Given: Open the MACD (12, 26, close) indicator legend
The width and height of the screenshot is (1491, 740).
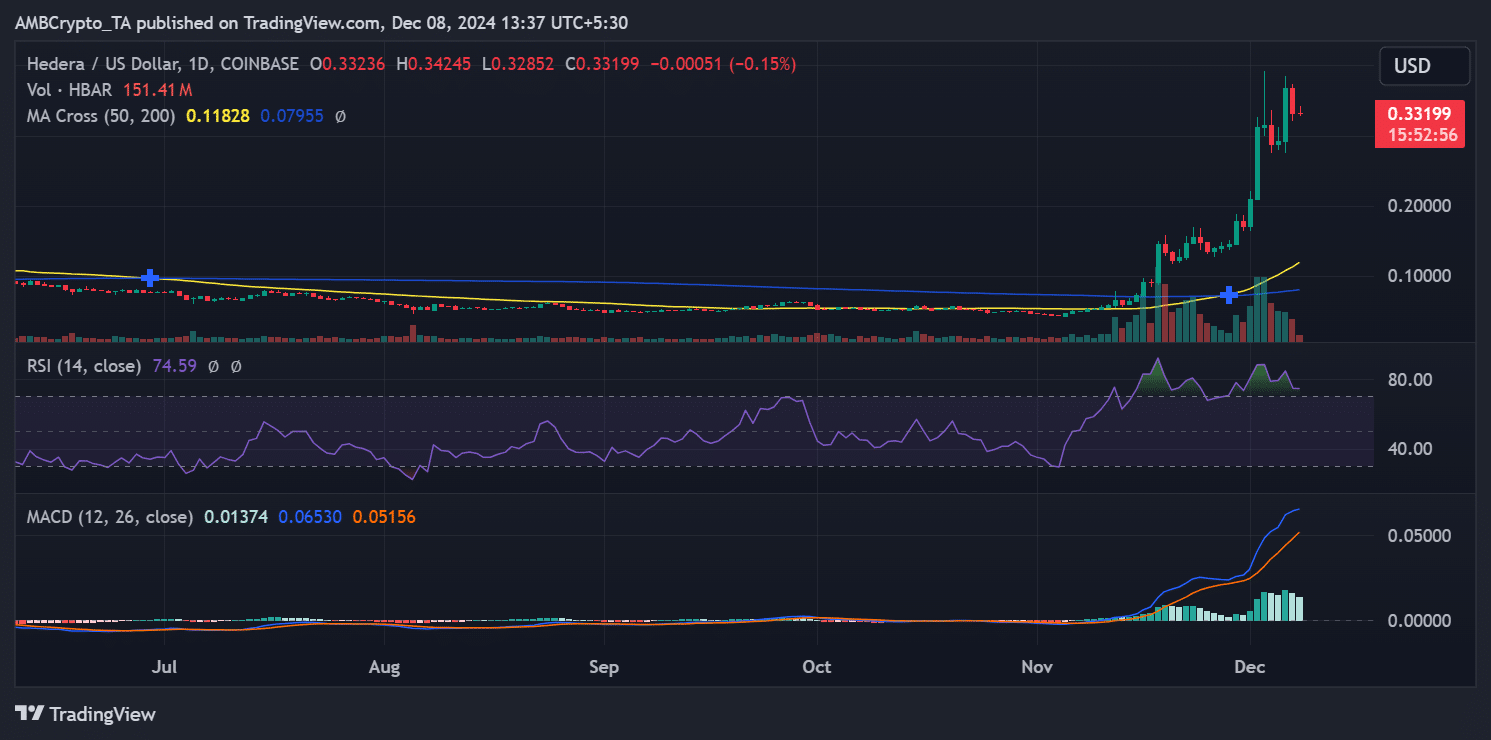Looking at the screenshot, I should 110,517.
